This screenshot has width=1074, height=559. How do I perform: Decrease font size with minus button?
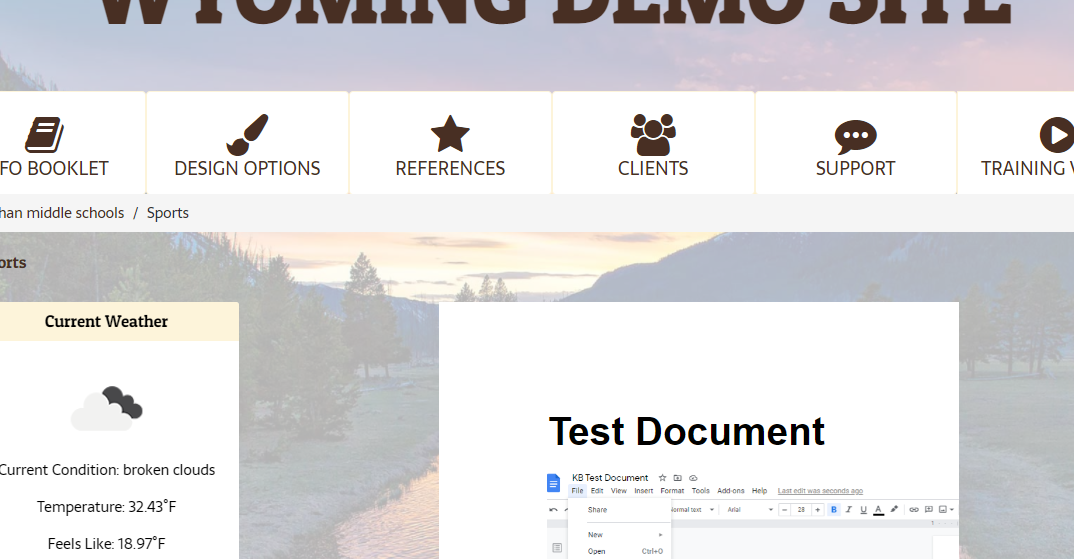(x=785, y=510)
